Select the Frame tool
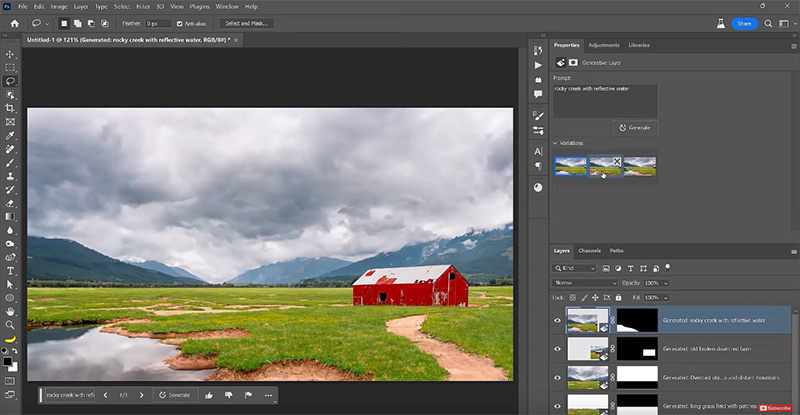This screenshot has height=415, width=800. (10, 122)
